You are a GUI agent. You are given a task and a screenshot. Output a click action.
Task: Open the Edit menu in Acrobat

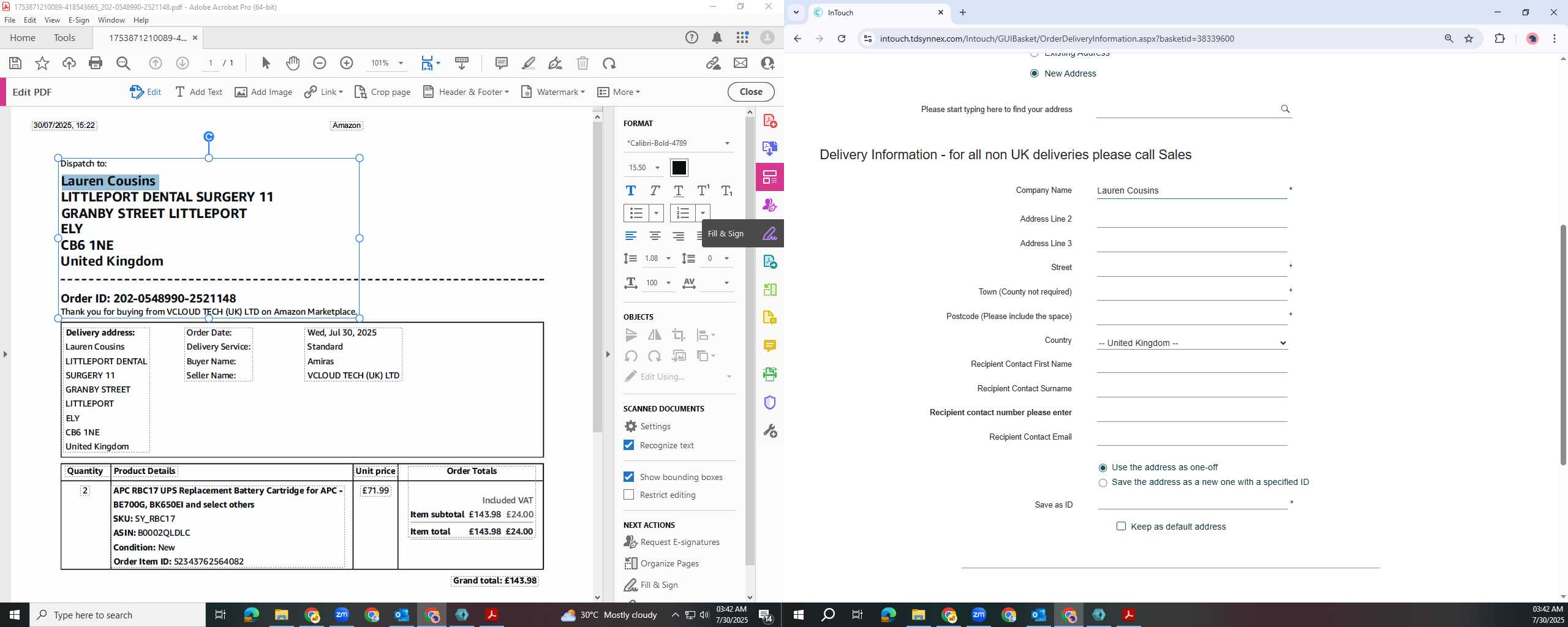click(30, 20)
